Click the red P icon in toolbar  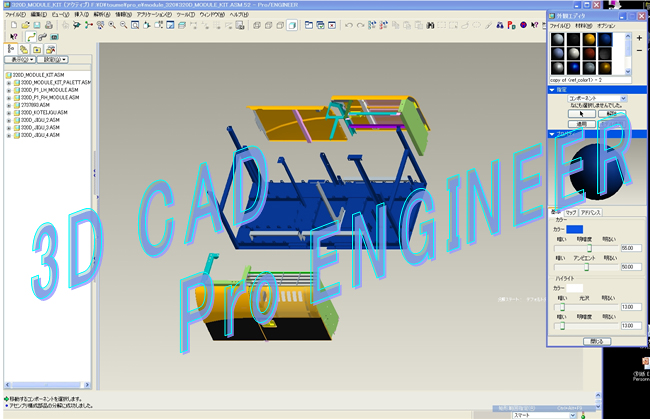[512, 25]
